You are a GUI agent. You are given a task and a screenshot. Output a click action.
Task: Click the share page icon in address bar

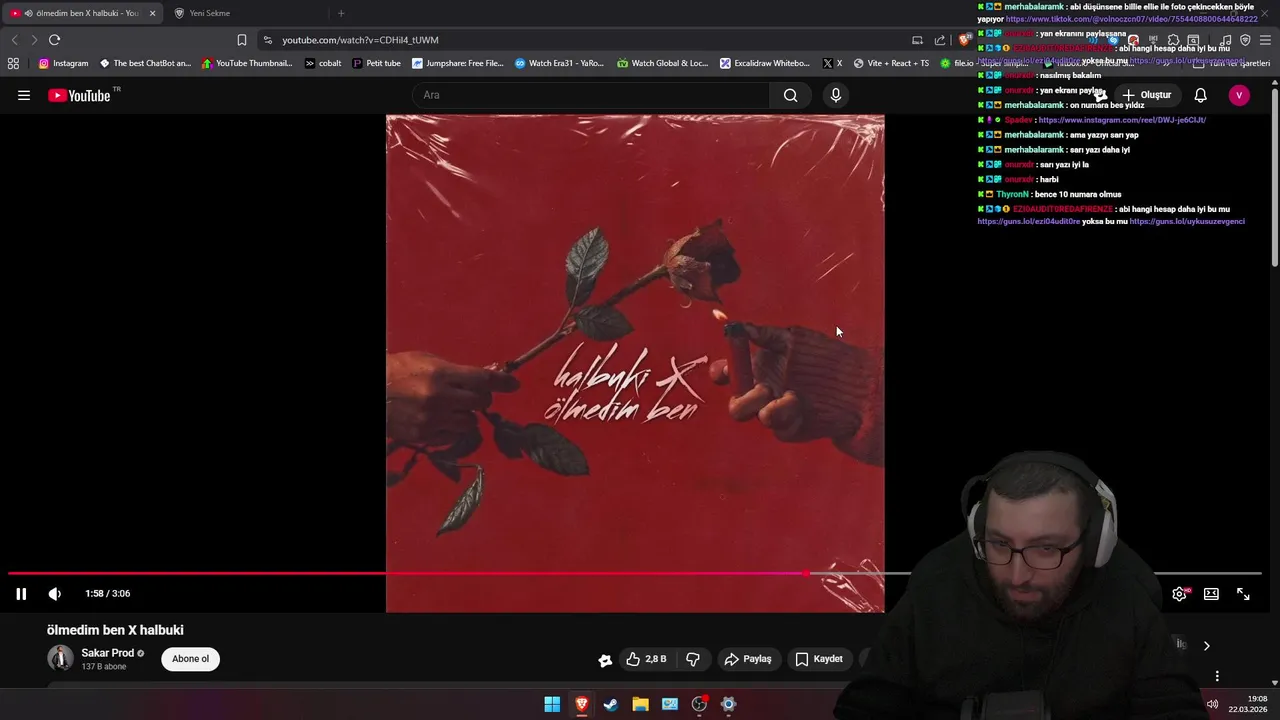(940, 40)
